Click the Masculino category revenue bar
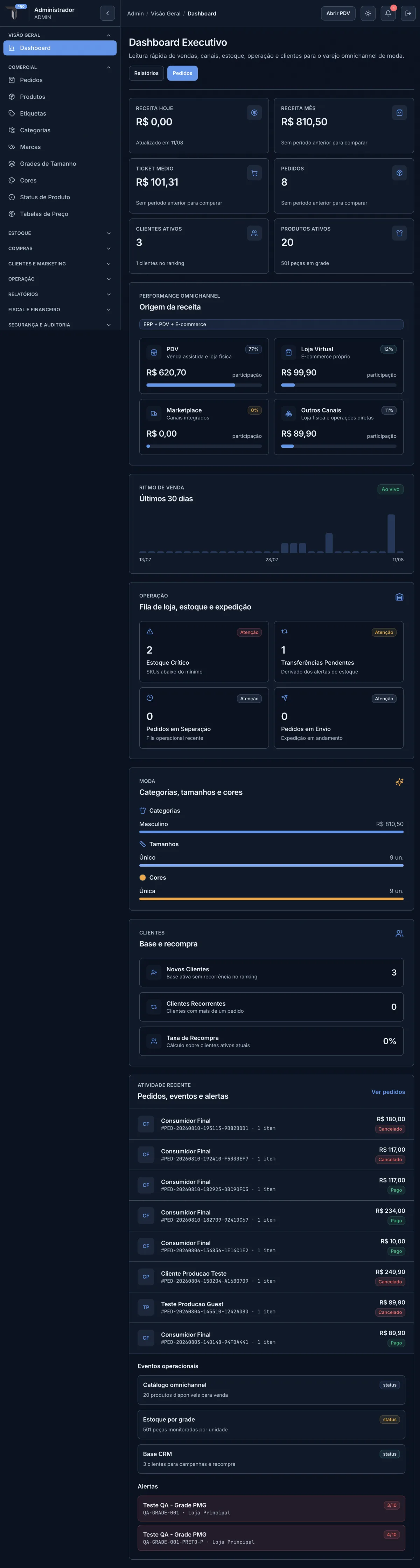This screenshot has width=420, height=1568. pos(272,832)
